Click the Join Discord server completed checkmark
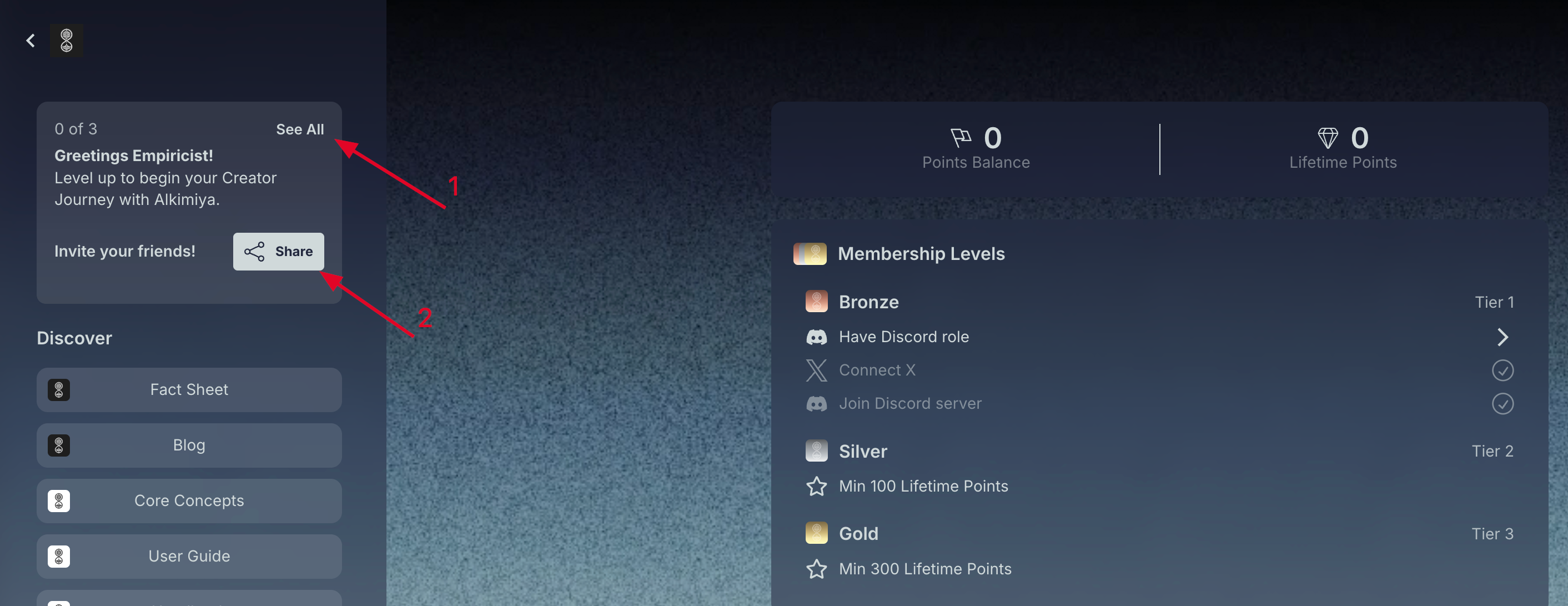The width and height of the screenshot is (1568, 606). pos(1502,404)
